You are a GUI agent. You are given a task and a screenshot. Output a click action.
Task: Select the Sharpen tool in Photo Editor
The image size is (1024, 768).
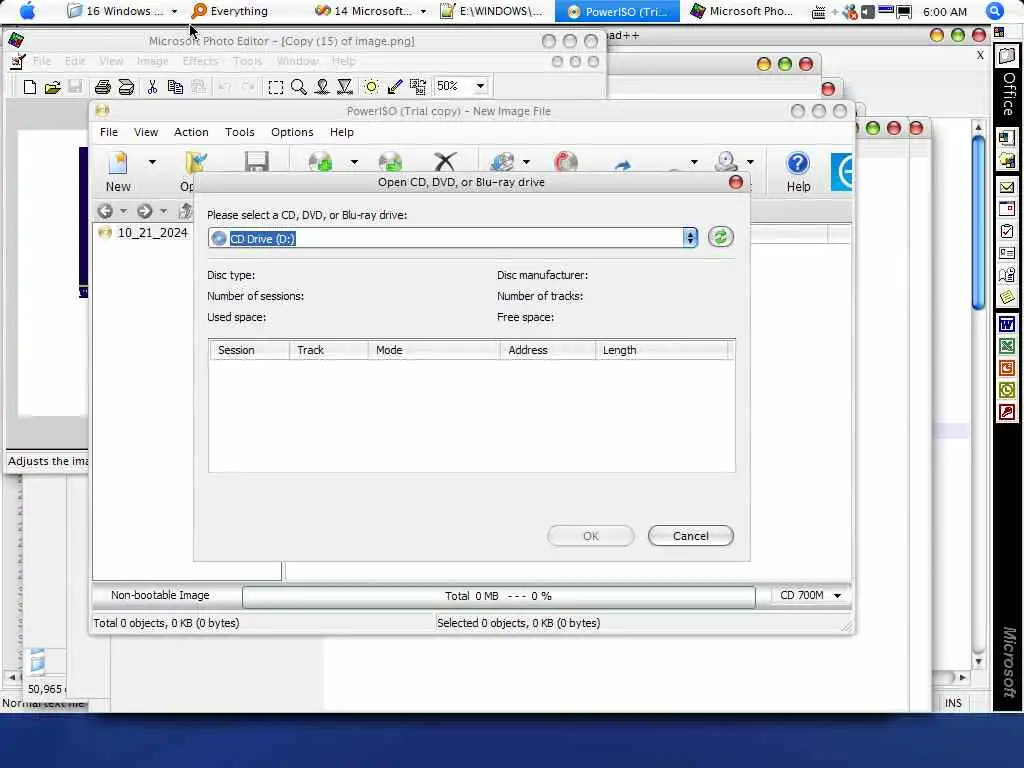[345, 87]
